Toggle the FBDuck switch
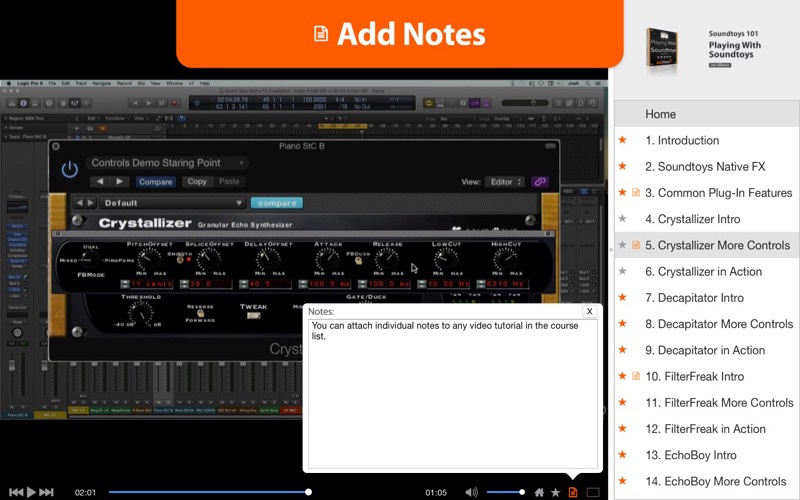 point(359,261)
